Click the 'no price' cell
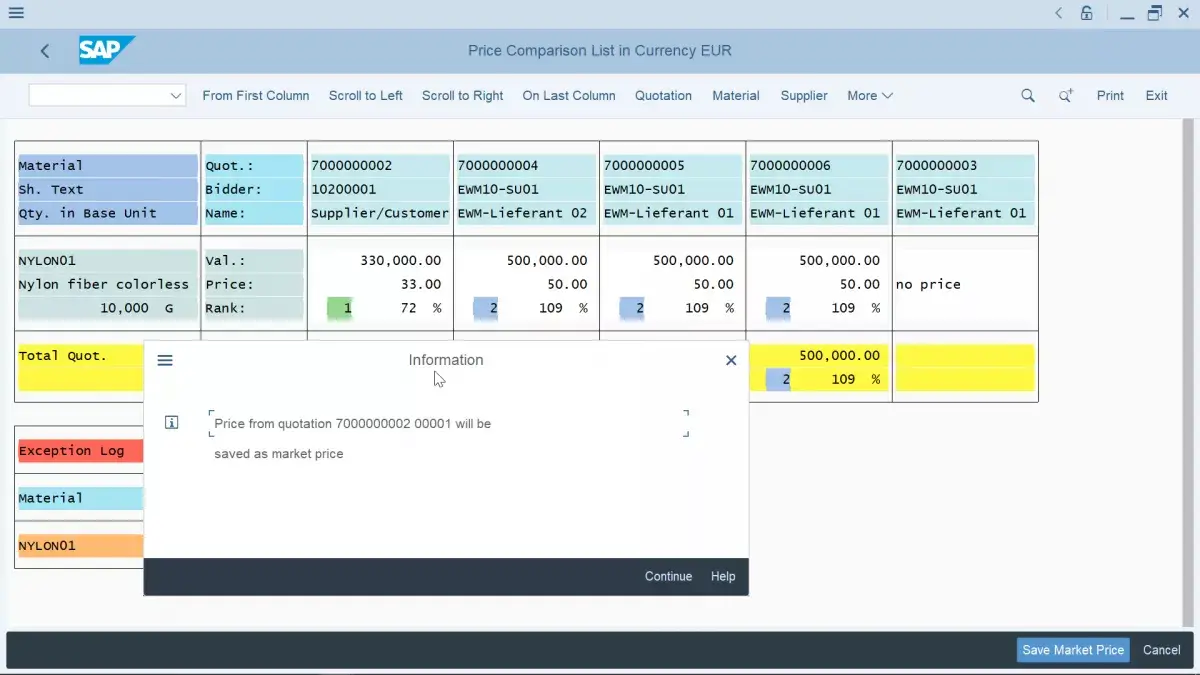Screen dimensions: 1200x675 pyautogui.click(x=928, y=284)
